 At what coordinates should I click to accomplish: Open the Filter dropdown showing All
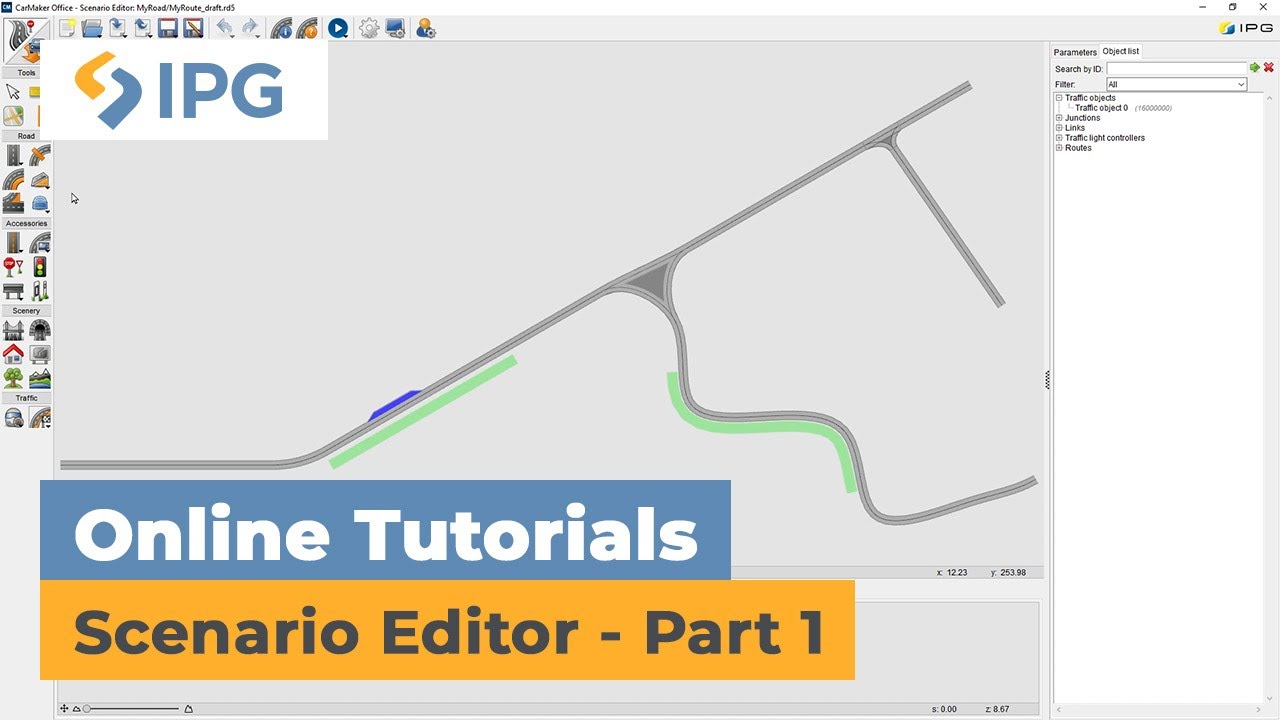pos(1176,85)
